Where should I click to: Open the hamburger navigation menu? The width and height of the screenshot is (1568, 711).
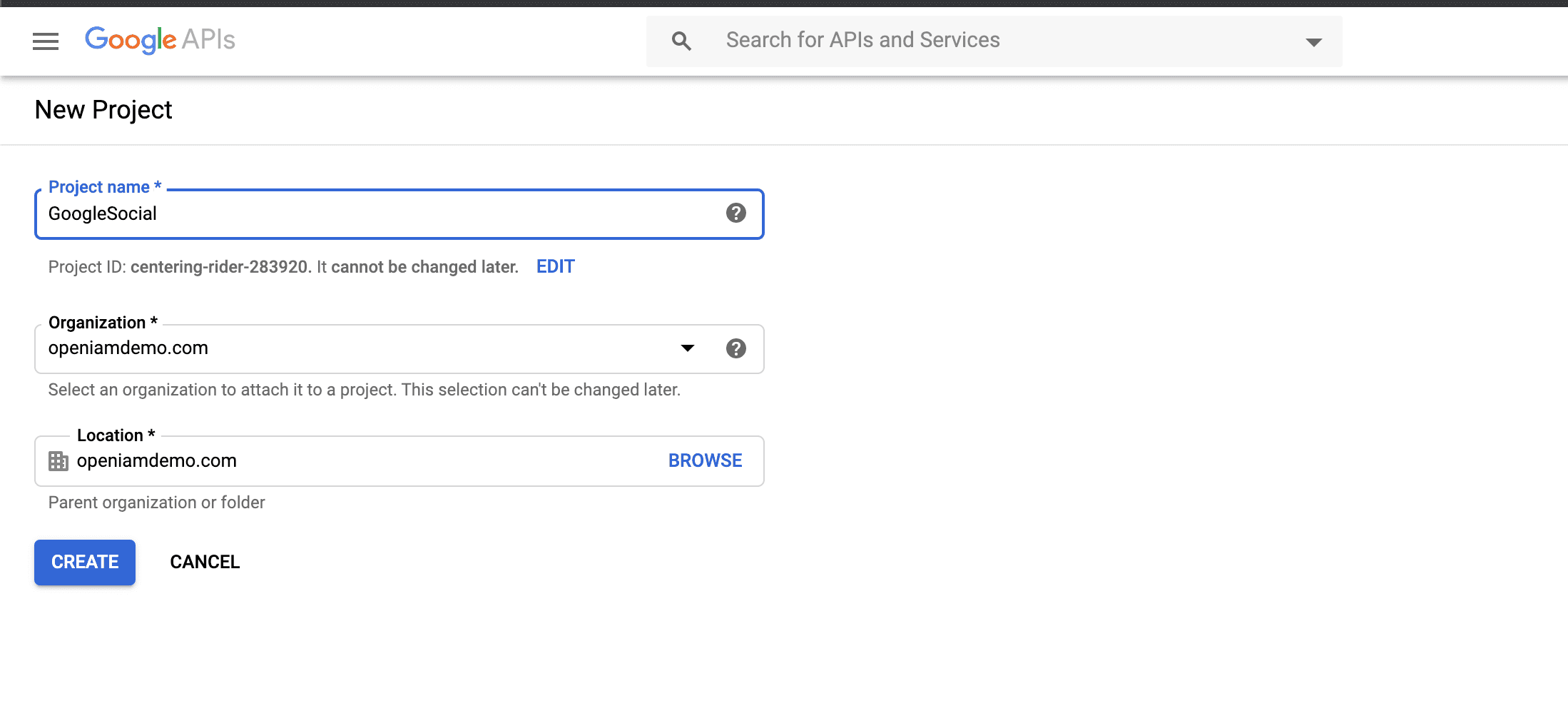click(x=46, y=41)
